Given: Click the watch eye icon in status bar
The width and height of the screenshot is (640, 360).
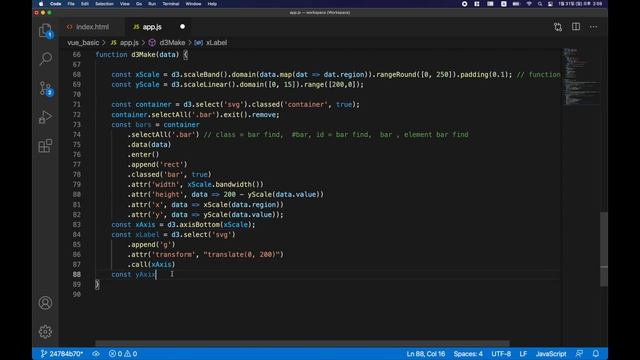Looking at the screenshot, I should 96,353.
